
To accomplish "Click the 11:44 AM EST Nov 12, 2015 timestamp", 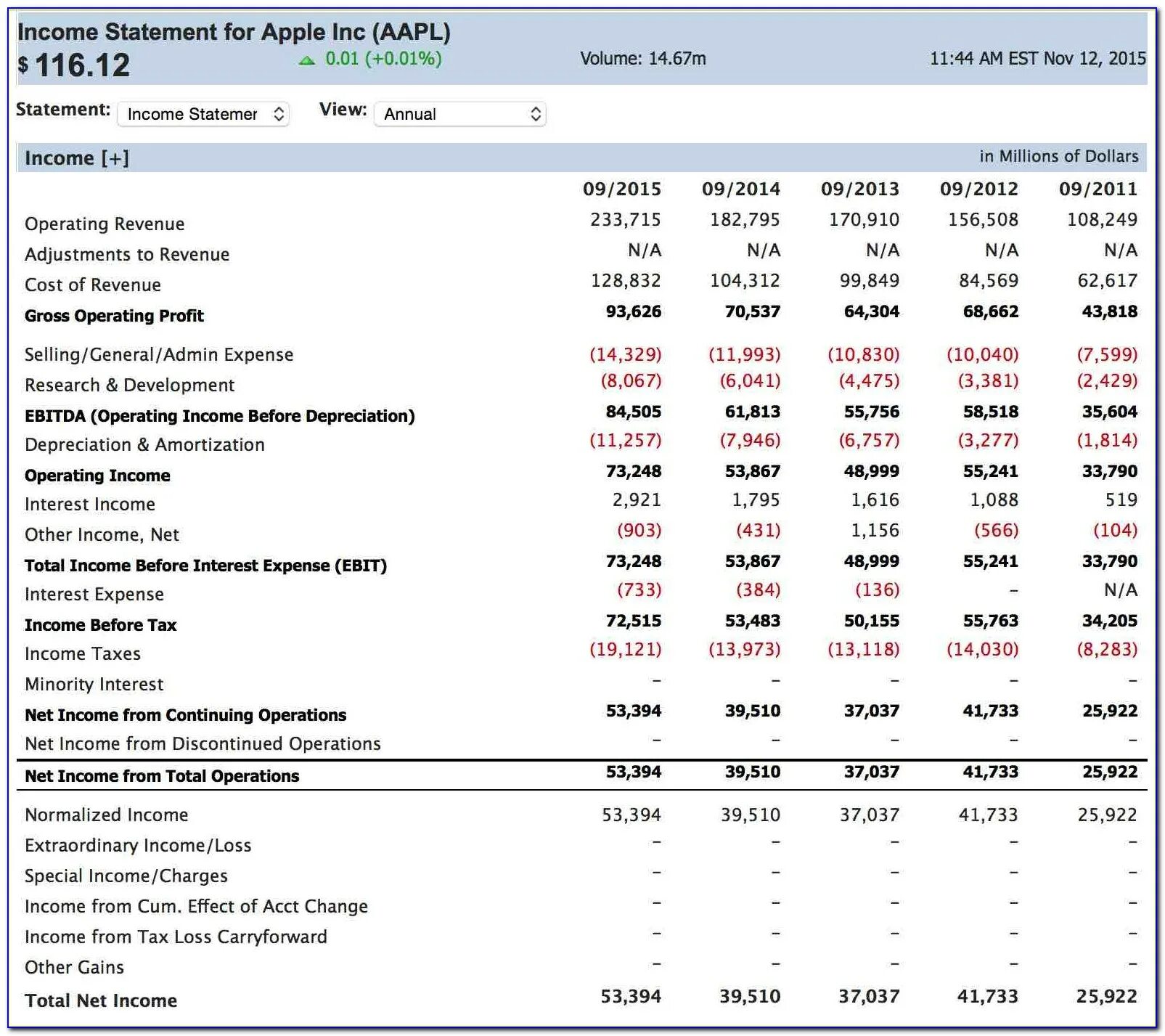I will coord(1038,59).
